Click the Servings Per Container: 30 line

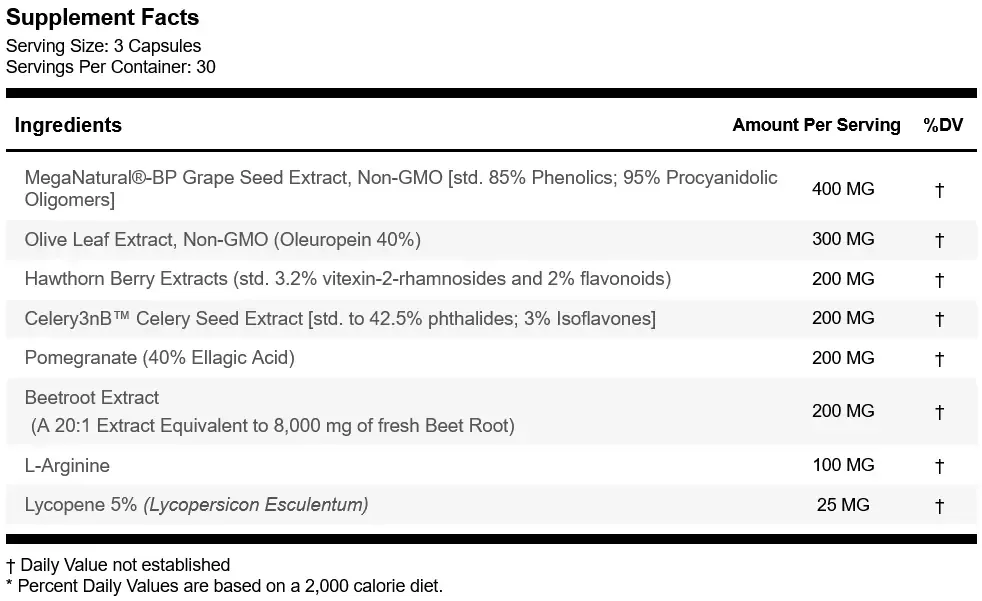[x=111, y=67]
